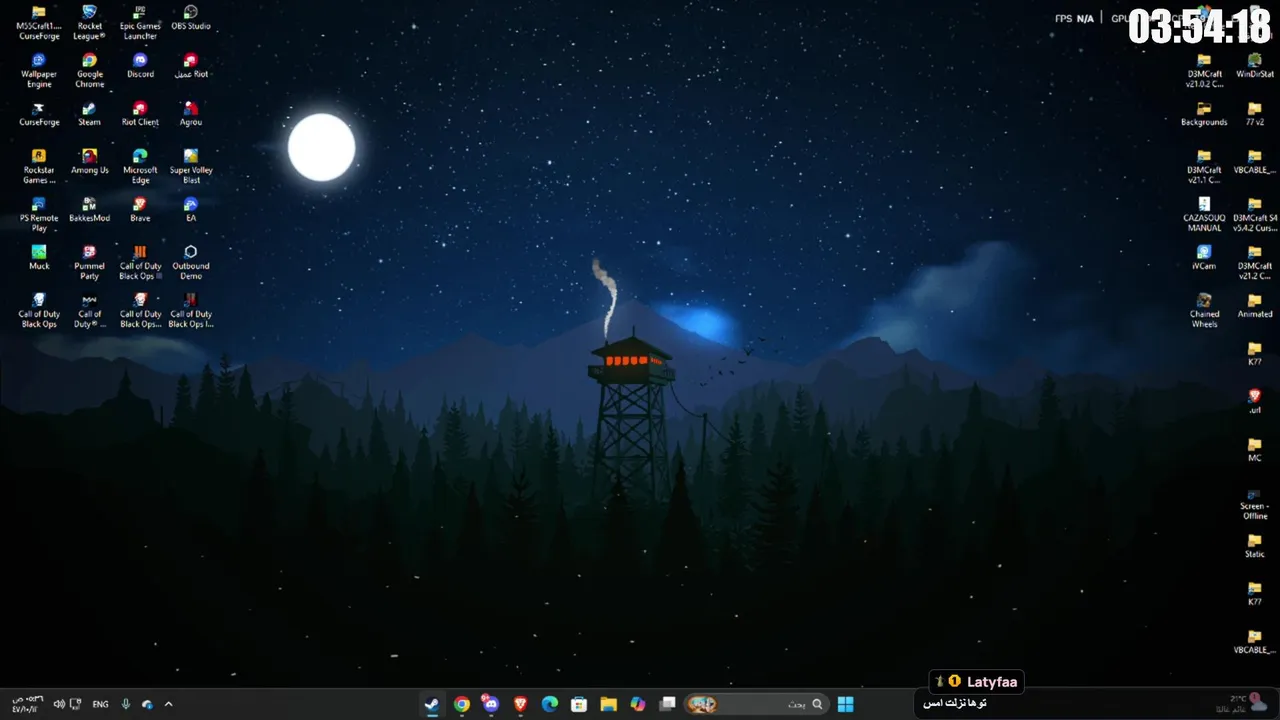The width and height of the screenshot is (1280, 720).
Task: Select the Brave browser desktop shortcut
Action: point(140,211)
